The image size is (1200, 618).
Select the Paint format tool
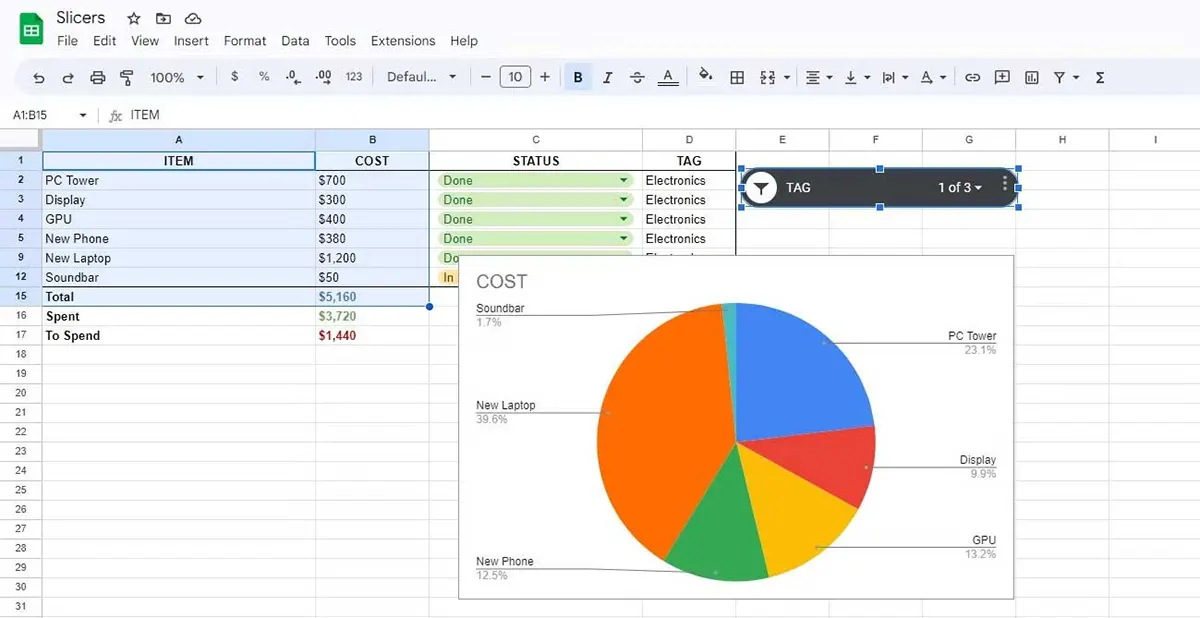tap(126, 77)
